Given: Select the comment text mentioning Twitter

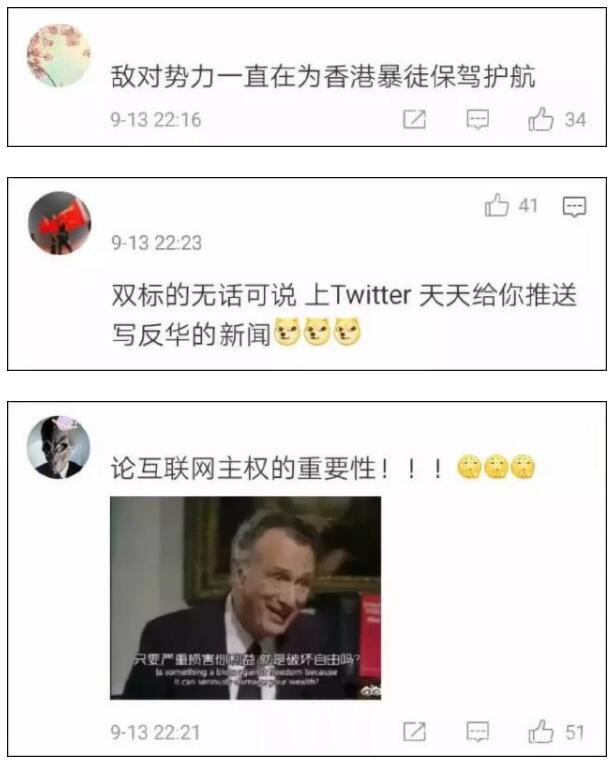Looking at the screenshot, I should click(343, 314).
